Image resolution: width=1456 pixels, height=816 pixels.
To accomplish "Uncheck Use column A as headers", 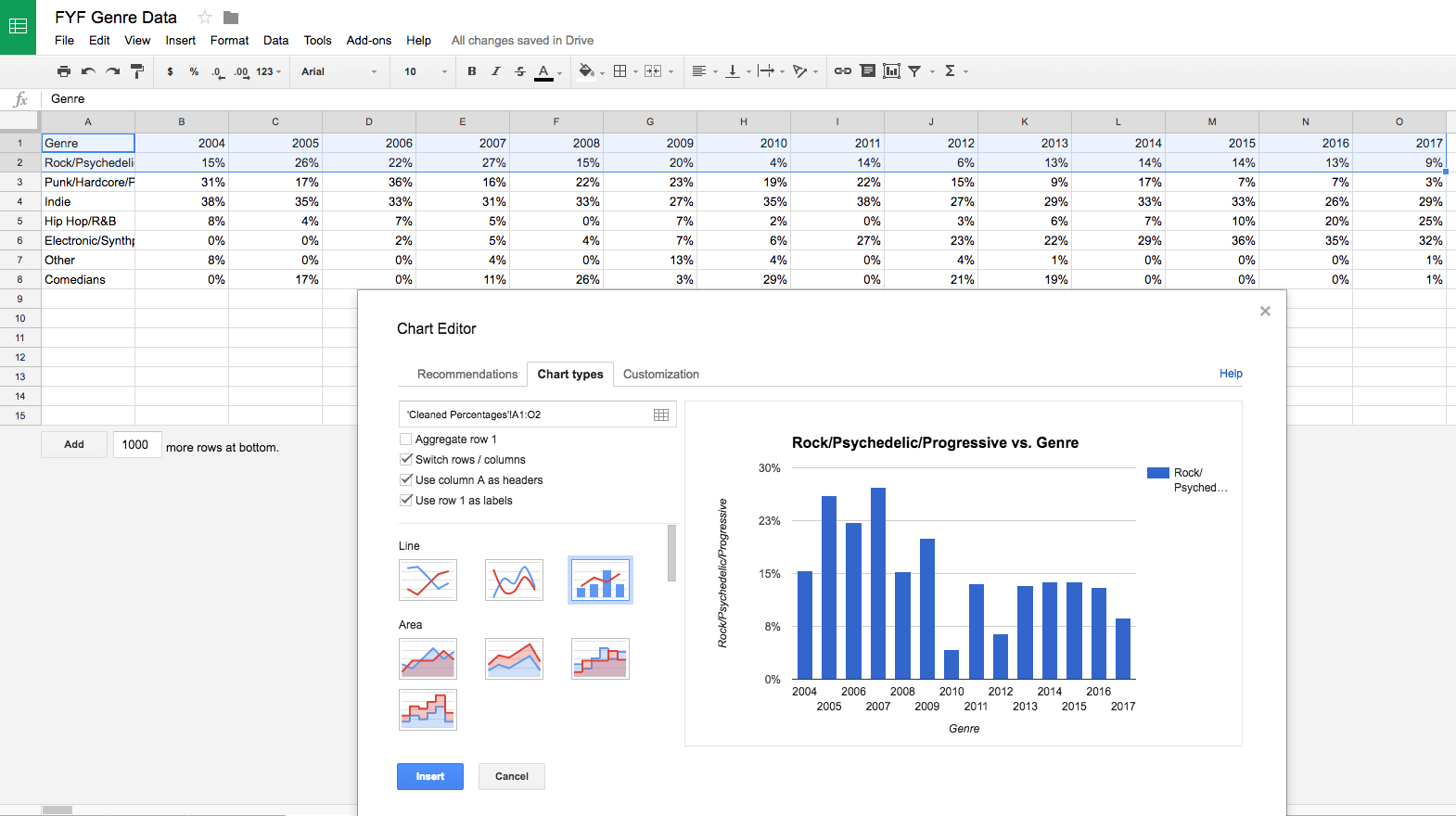I will point(405,480).
